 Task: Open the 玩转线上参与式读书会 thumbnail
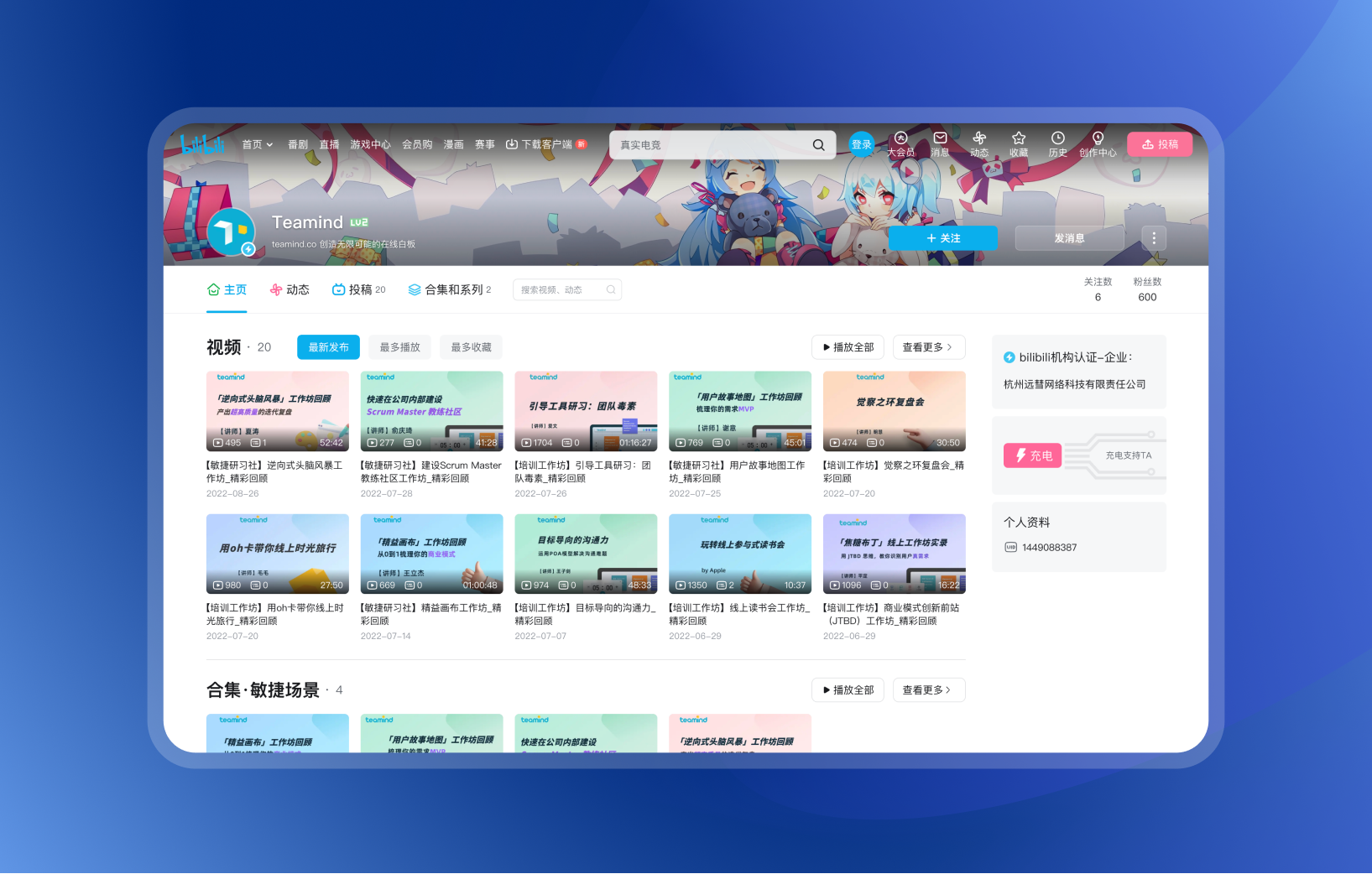point(740,554)
